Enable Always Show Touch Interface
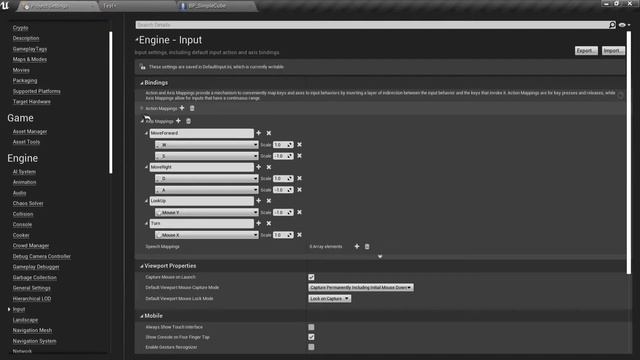Viewport: 640px width, 360px height. pyautogui.click(x=311, y=327)
